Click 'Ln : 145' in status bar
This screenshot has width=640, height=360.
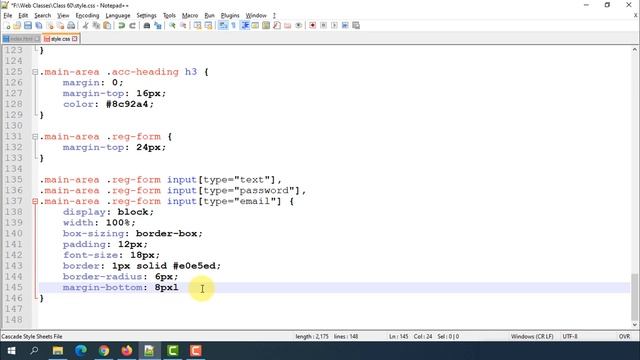[x=398, y=337]
